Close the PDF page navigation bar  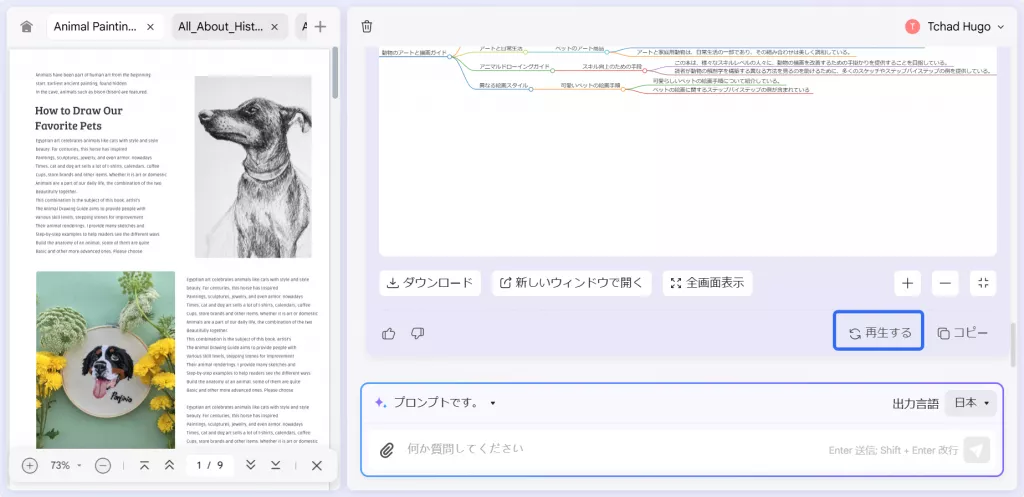coord(317,466)
